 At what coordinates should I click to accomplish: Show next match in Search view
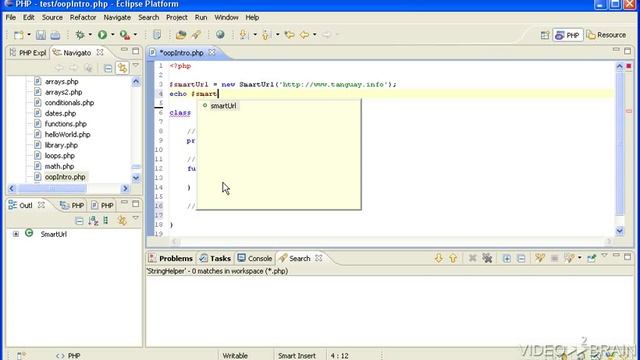coord(439,258)
